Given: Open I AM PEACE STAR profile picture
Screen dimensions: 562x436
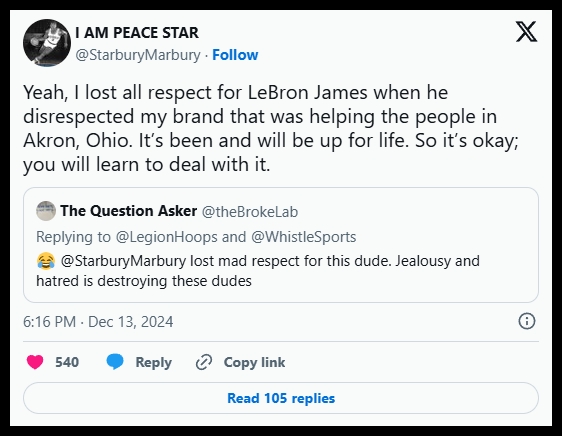Looking at the screenshot, I should (x=47, y=43).
